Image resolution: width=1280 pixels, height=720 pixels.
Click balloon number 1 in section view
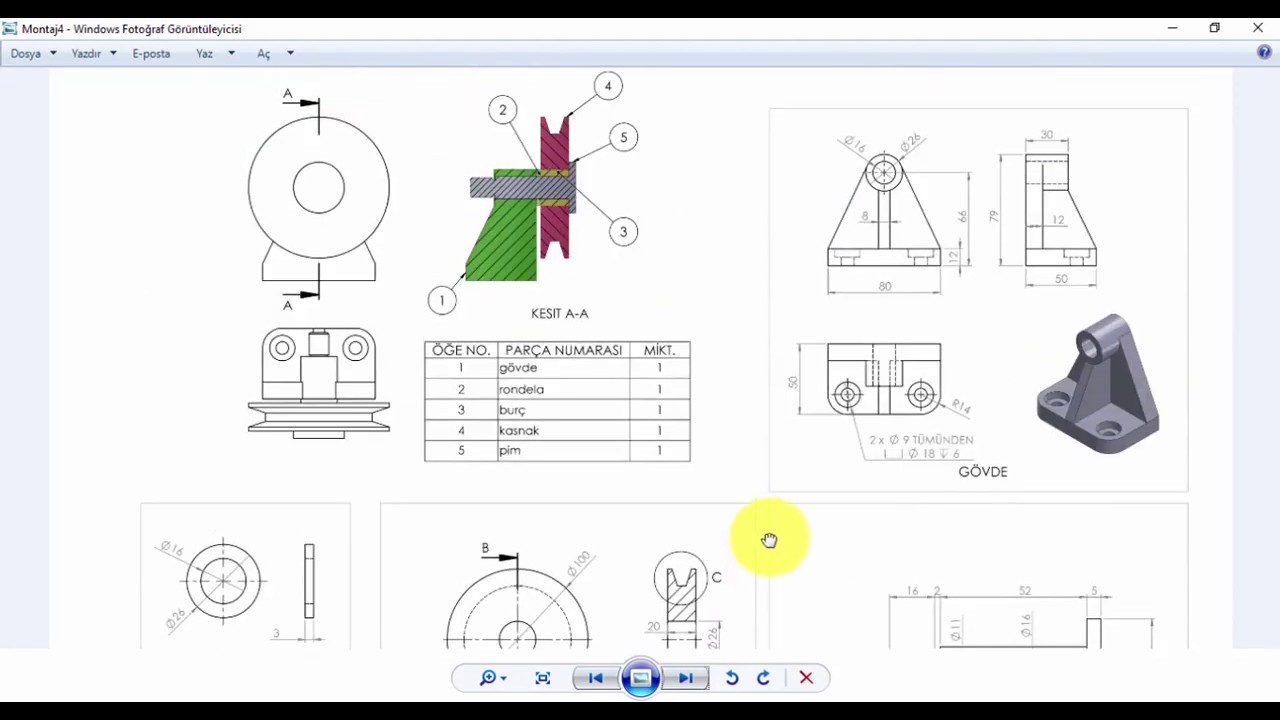[441, 300]
